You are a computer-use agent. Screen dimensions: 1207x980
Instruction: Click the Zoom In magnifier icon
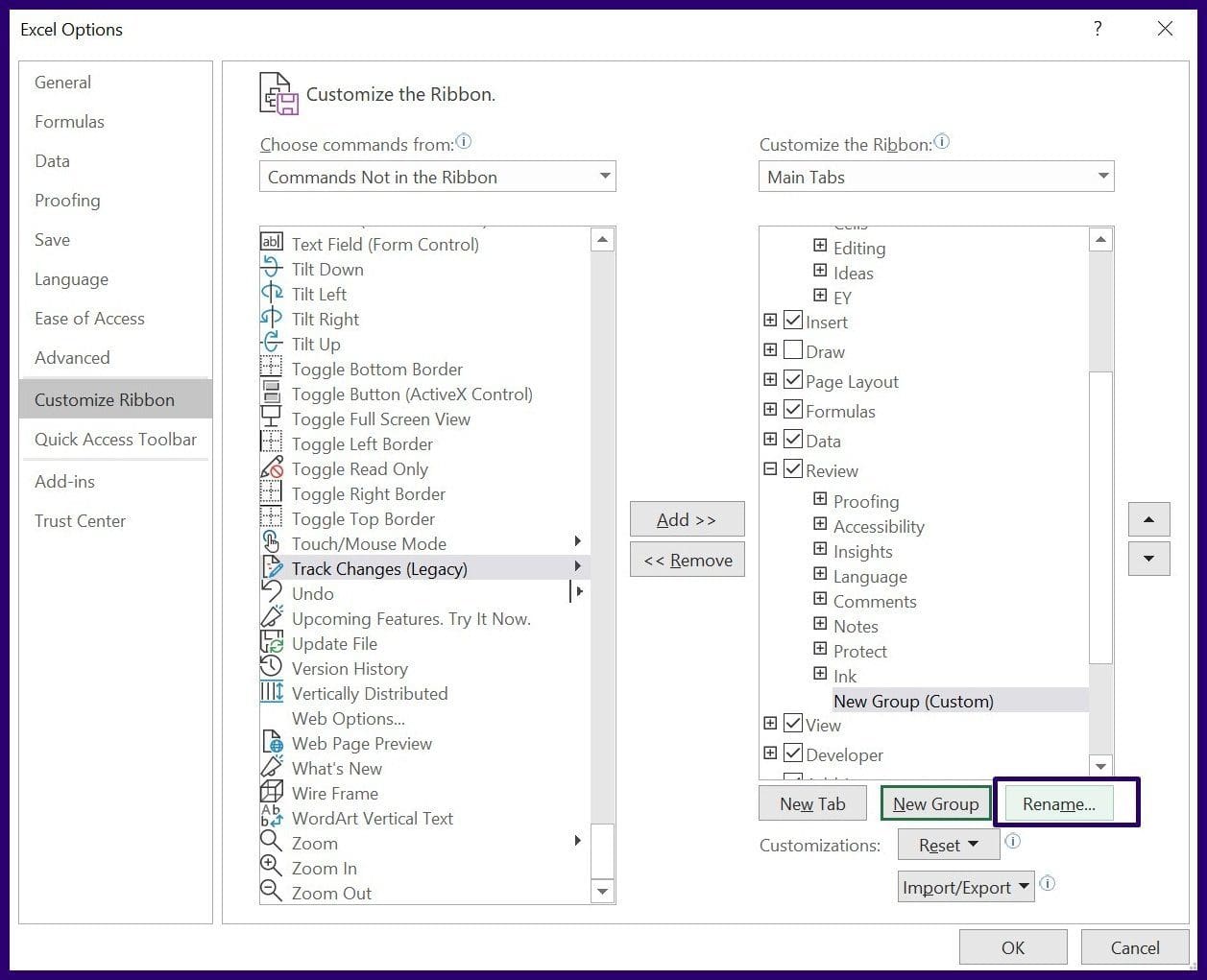(x=272, y=867)
